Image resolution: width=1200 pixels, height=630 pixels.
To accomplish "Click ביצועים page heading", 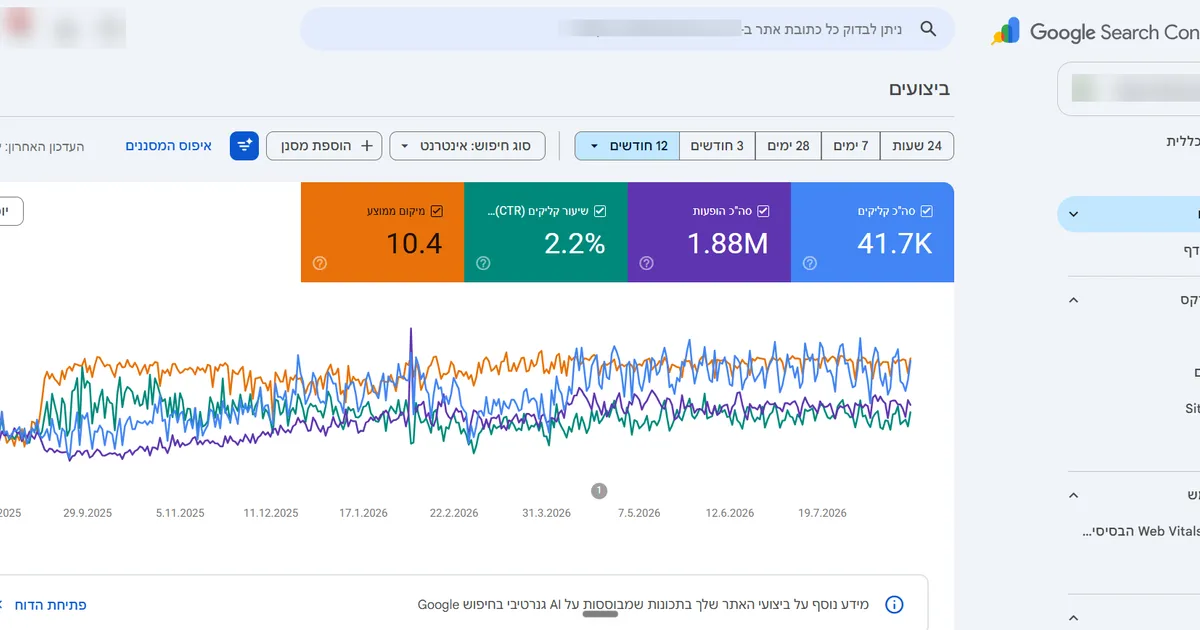I will click(x=919, y=89).
